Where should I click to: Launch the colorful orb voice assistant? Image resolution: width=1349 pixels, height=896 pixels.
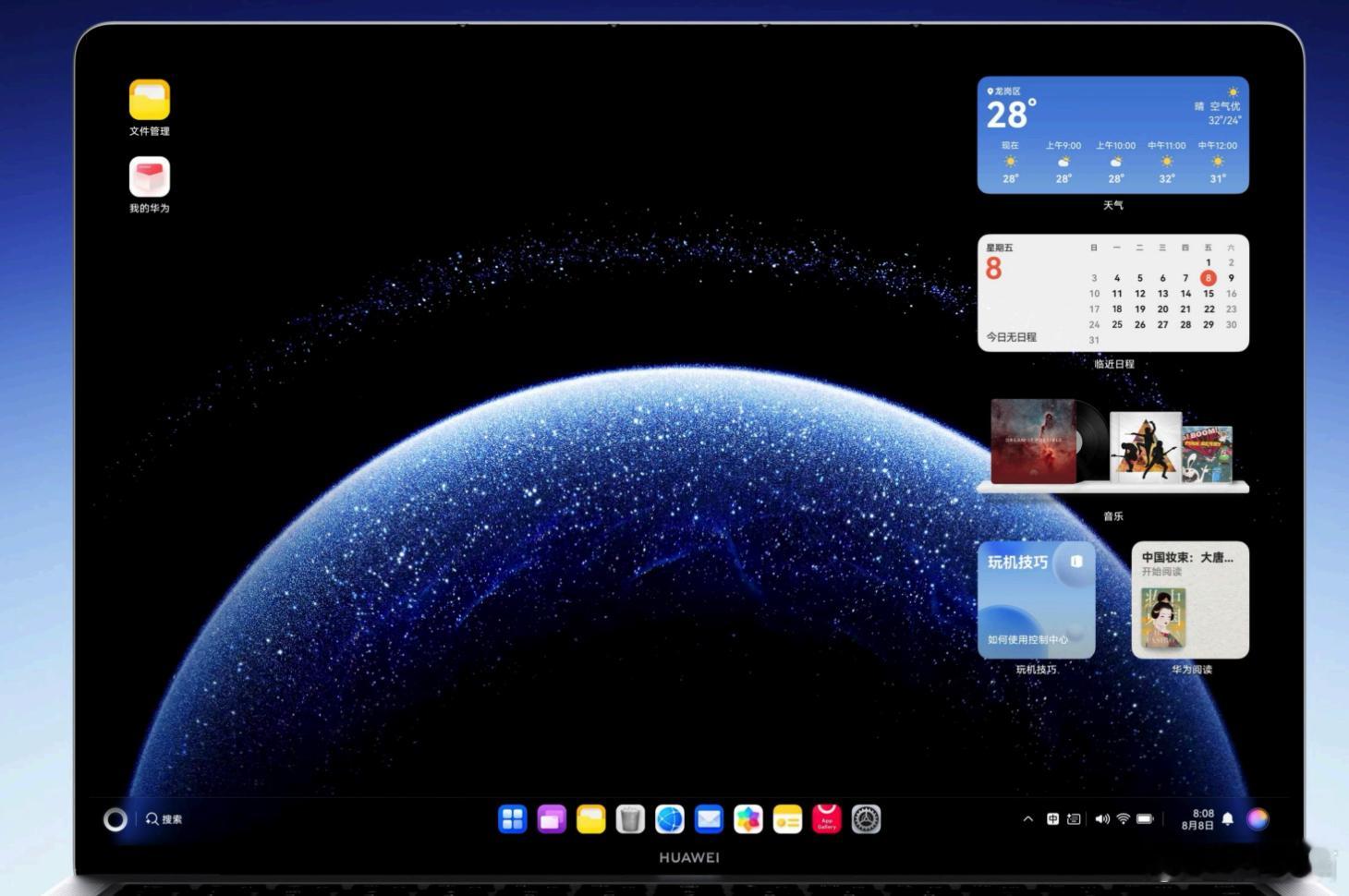pyautogui.click(x=1258, y=819)
